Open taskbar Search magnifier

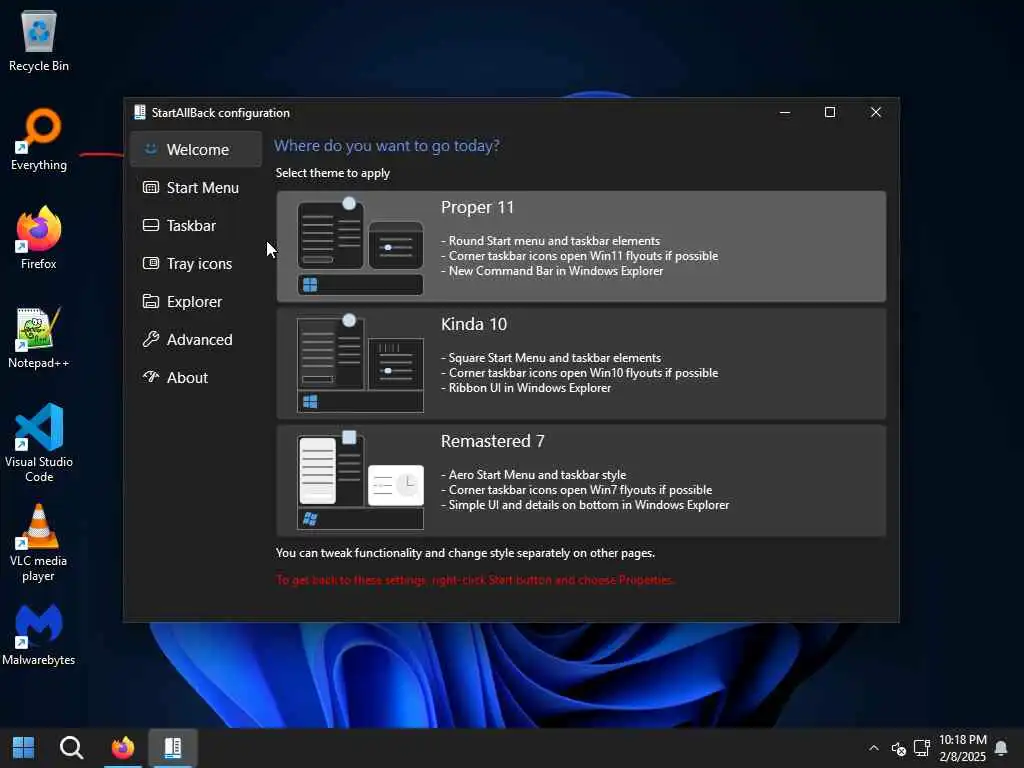coord(71,748)
